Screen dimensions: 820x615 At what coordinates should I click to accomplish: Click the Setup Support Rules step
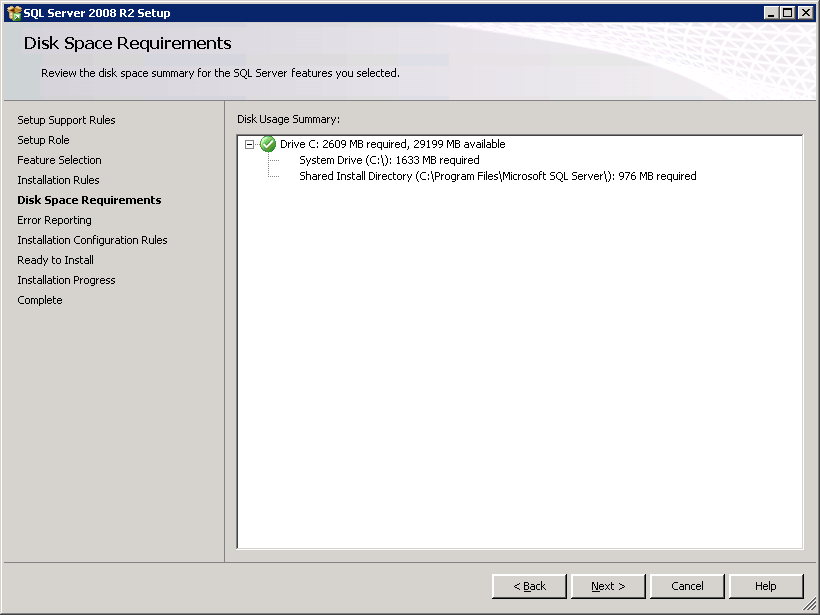point(66,120)
